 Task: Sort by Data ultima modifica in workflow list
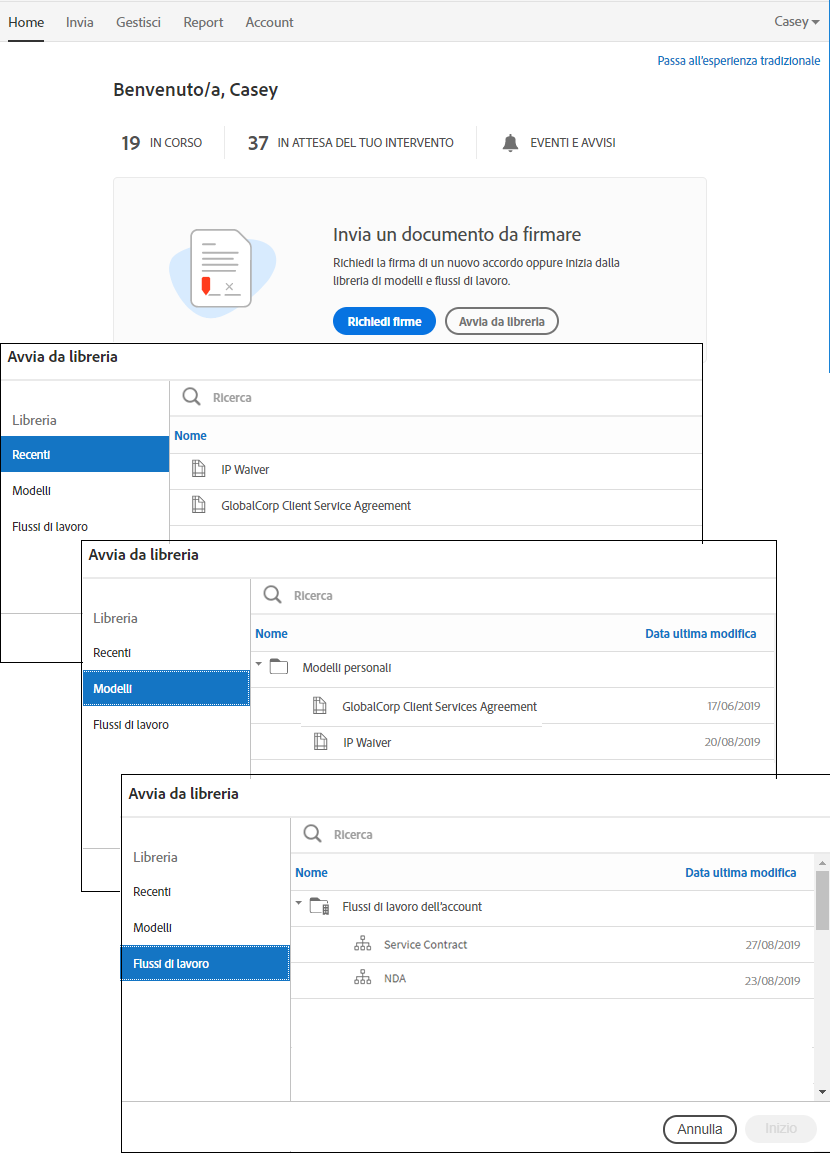[740, 873]
